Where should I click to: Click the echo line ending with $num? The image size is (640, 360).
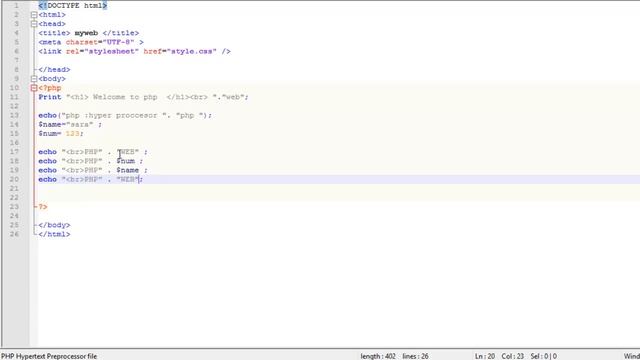91,161
